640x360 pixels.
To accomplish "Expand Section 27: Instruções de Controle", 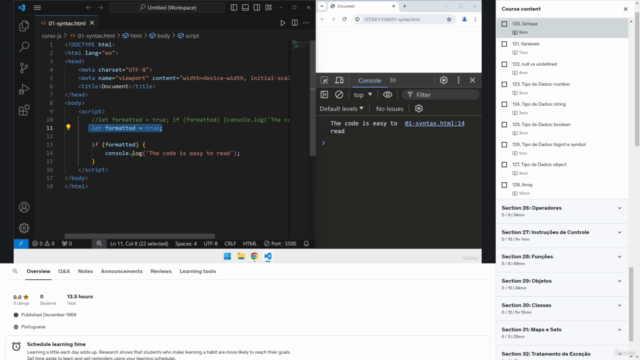I will pos(562,236).
